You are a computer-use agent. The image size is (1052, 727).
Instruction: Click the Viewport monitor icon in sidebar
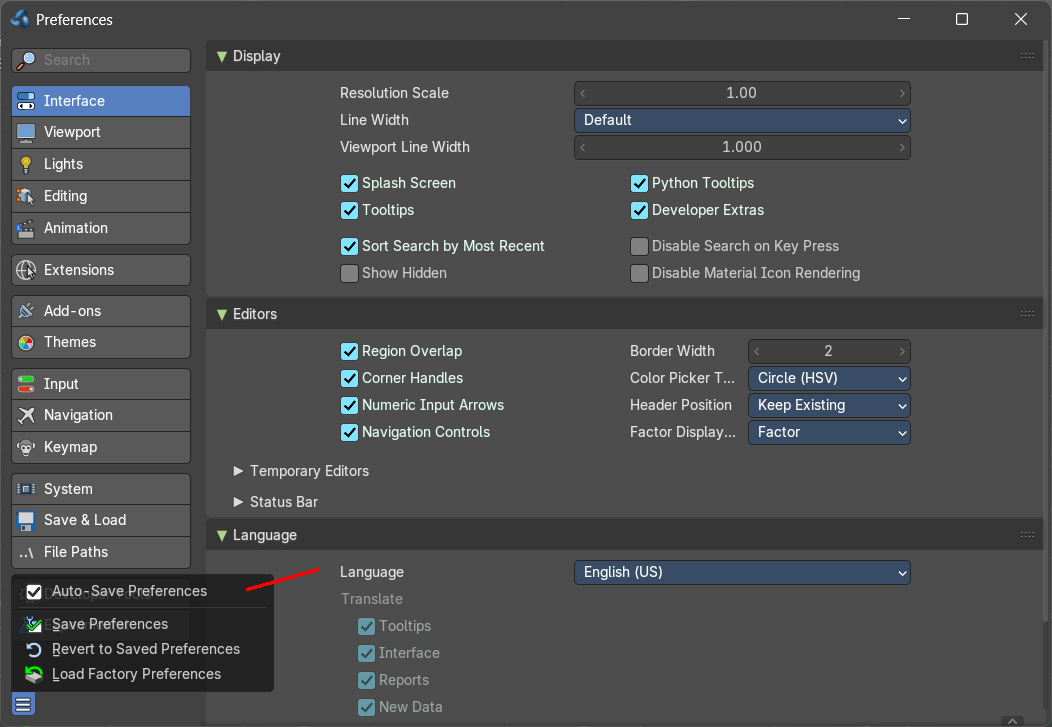tap(26, 133)
